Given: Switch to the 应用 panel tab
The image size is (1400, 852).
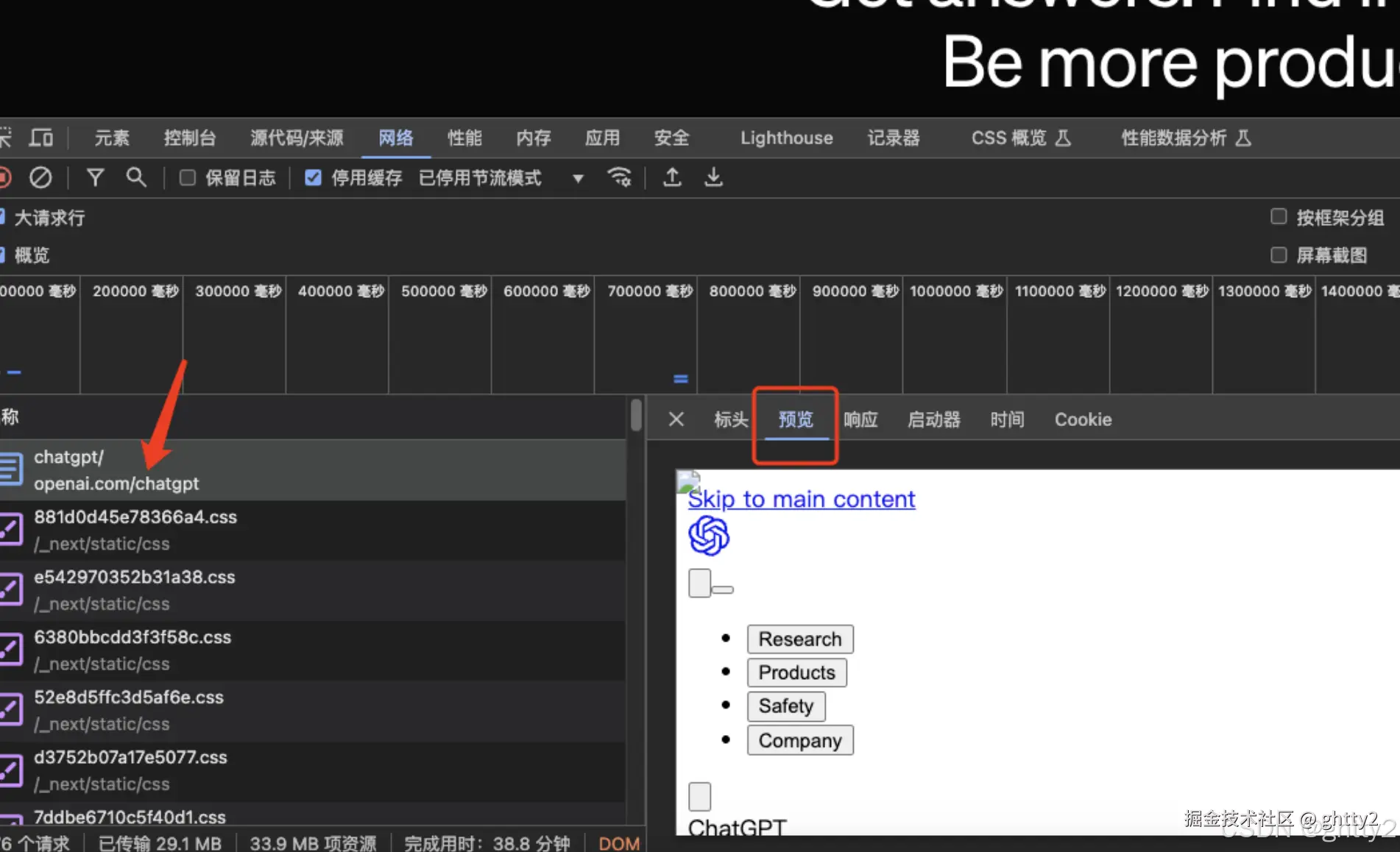Looking at the screenshot, I should pos(602,138).
